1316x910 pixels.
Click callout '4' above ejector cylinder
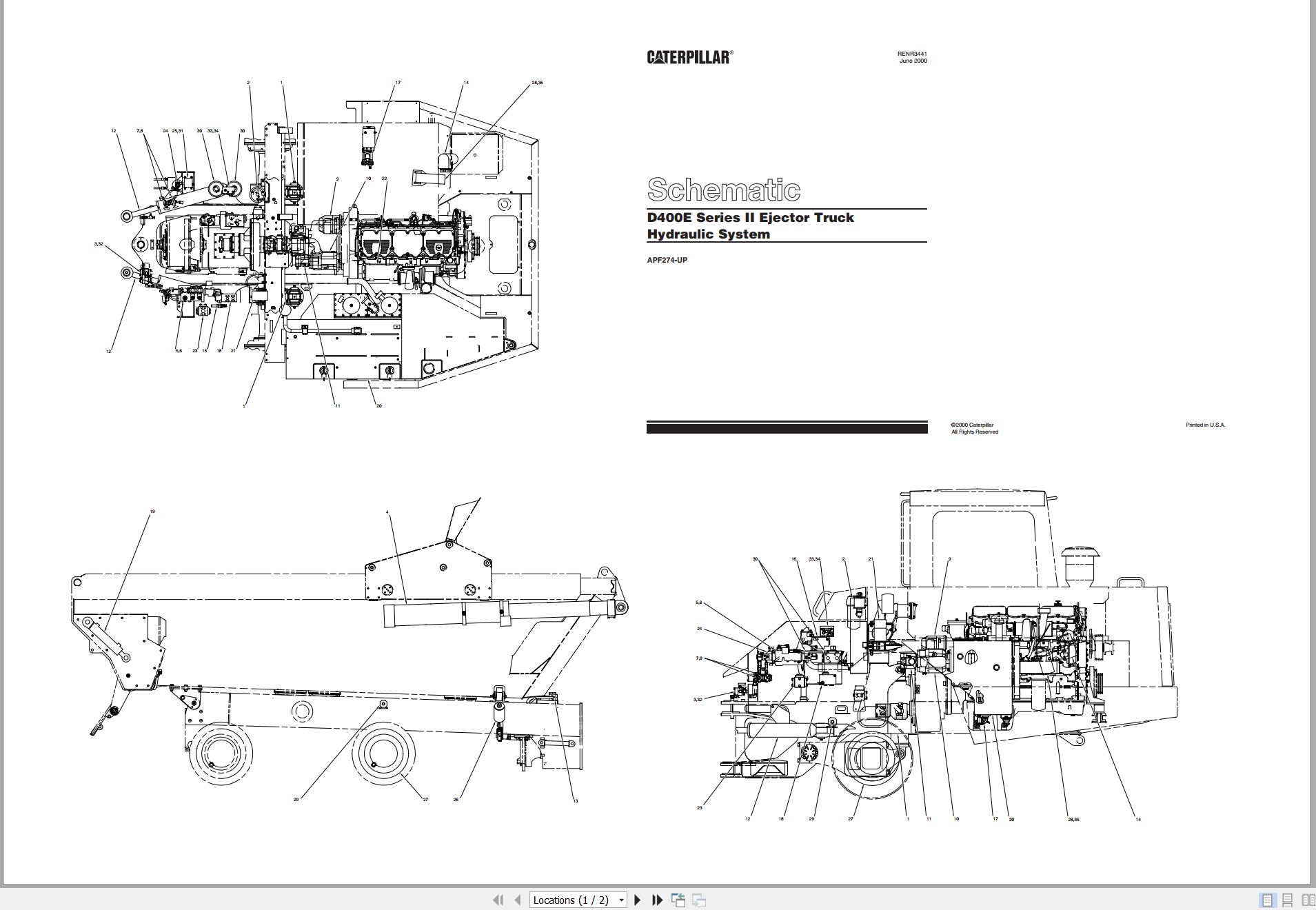(387, 512)
